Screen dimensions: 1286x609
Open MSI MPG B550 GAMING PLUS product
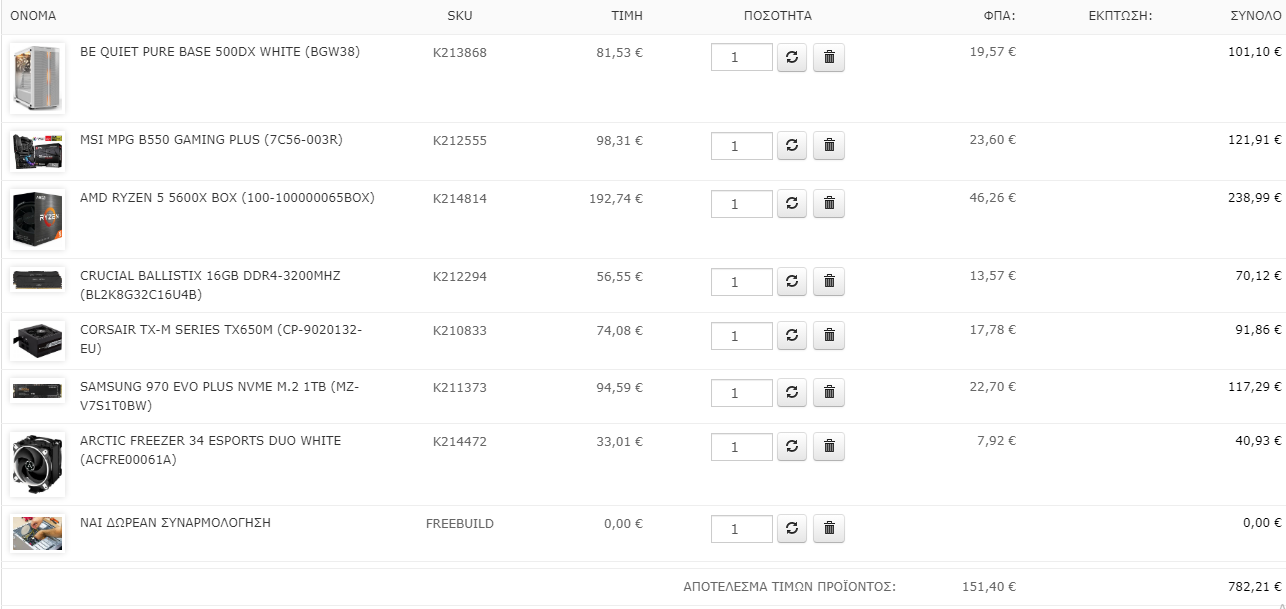[211, 140]
